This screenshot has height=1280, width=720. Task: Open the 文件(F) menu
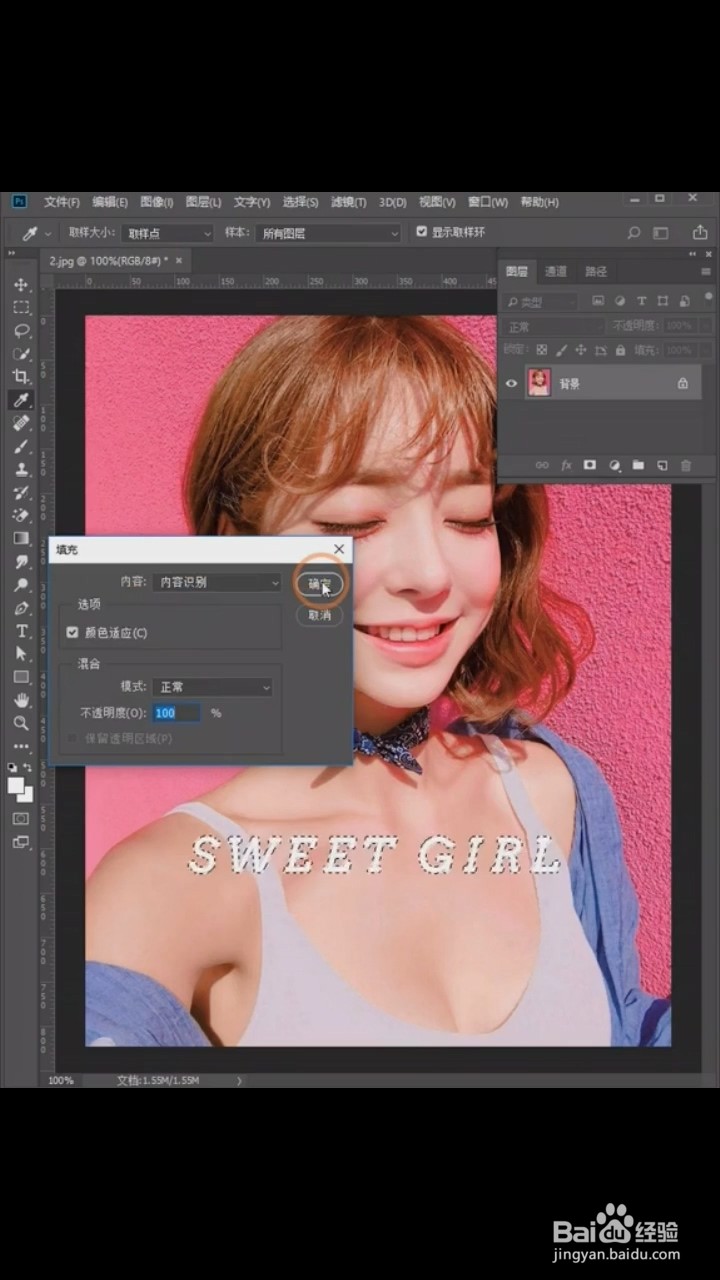61,202
